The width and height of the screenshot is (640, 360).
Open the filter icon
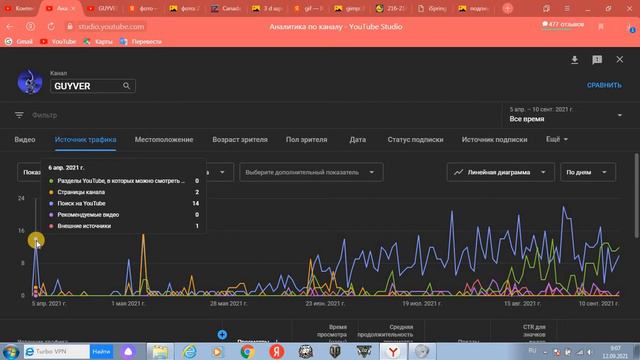[x=19, y=115]
